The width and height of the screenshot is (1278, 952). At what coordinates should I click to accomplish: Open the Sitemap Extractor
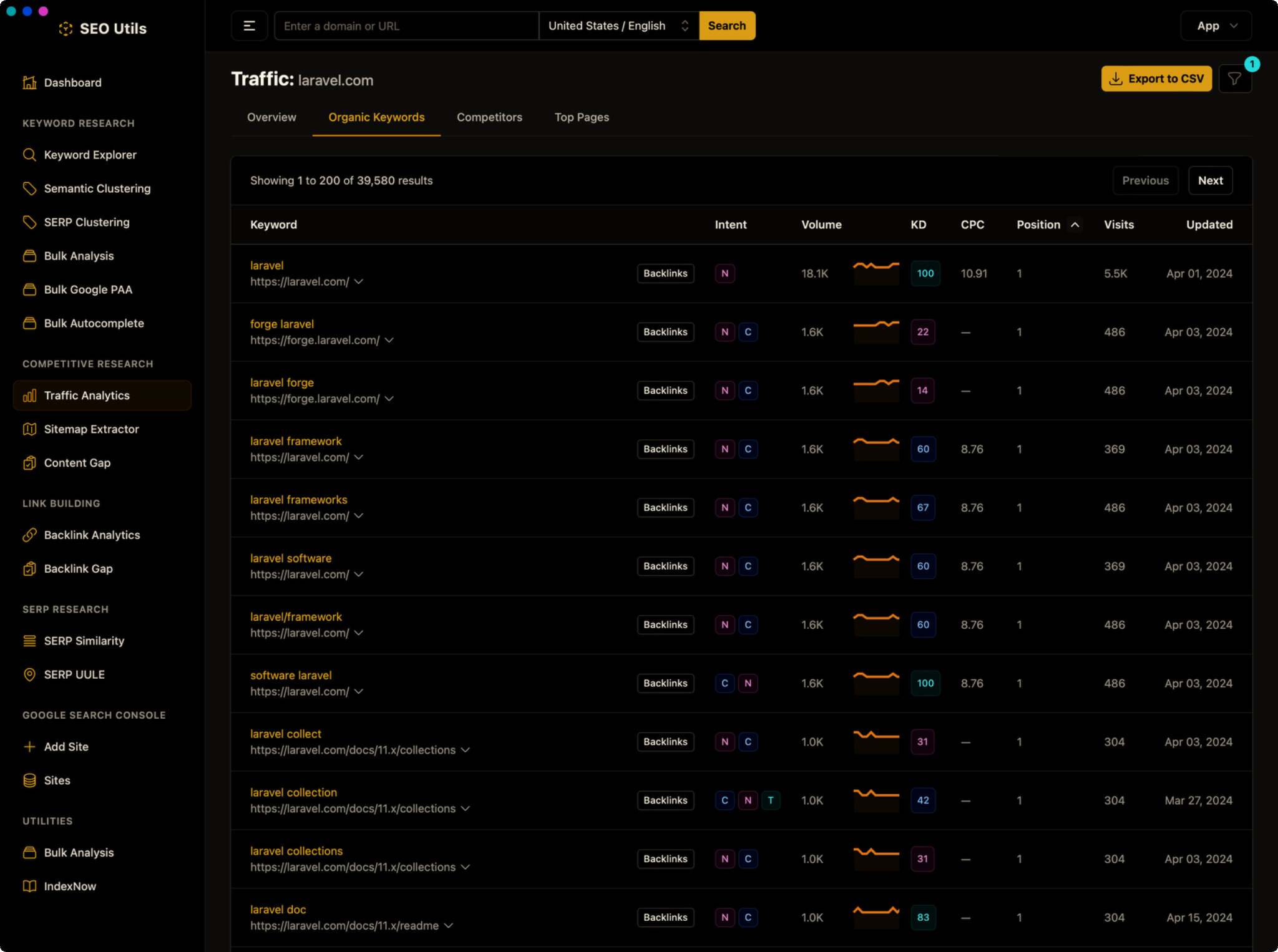point(92,429)
